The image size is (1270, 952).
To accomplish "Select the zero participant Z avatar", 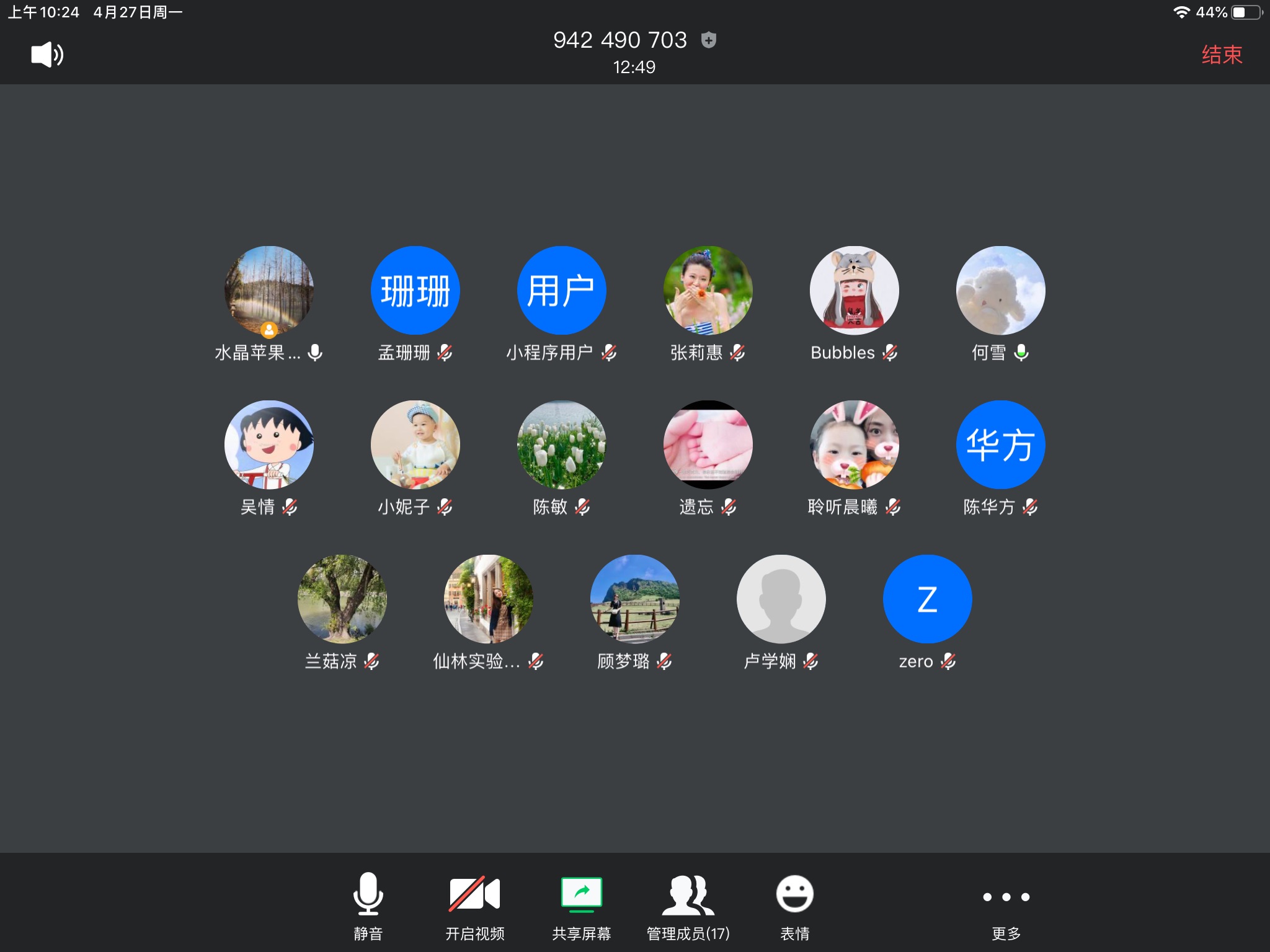I will 927,599.
